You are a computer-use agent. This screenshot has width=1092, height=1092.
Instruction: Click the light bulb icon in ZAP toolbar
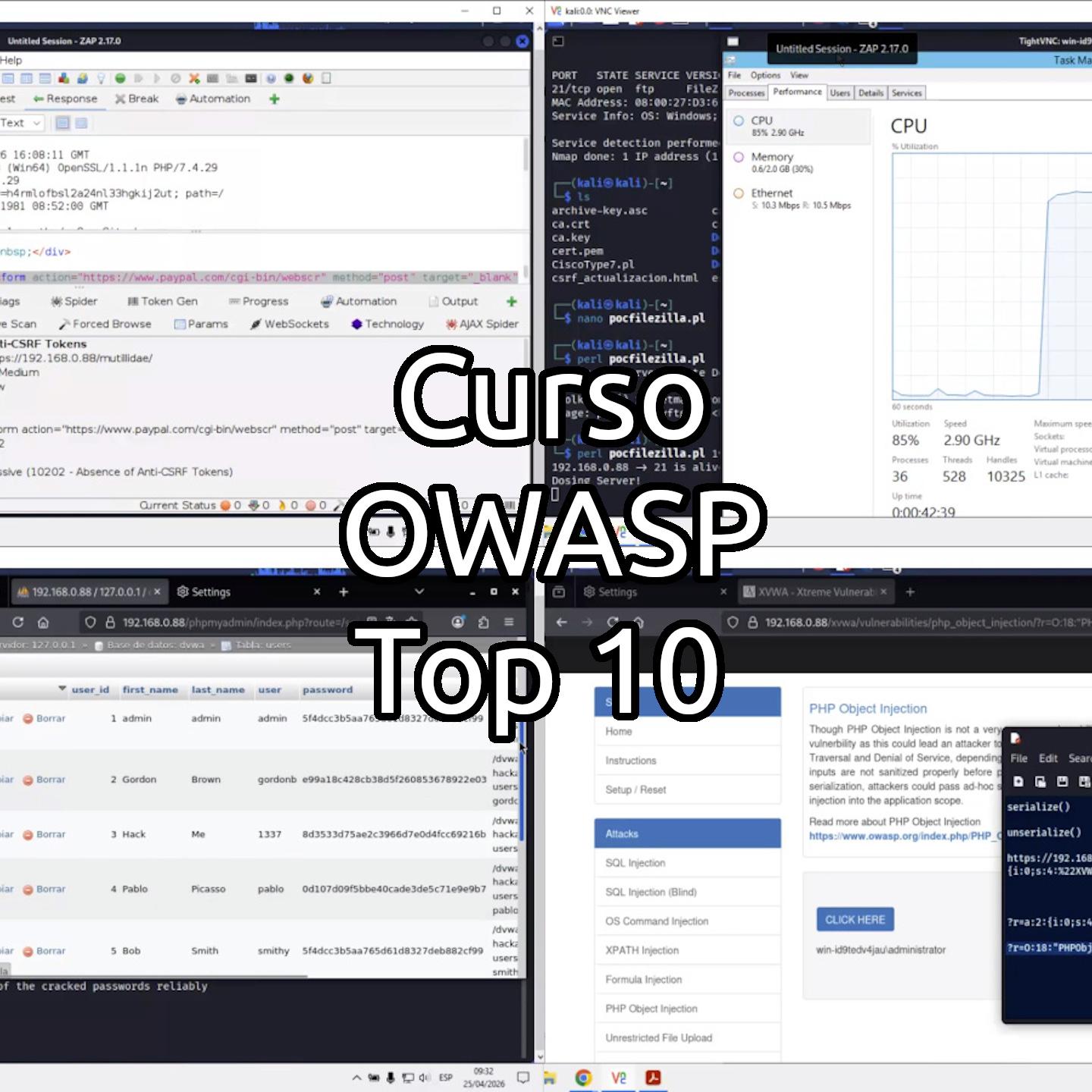[x=101, y=78]
